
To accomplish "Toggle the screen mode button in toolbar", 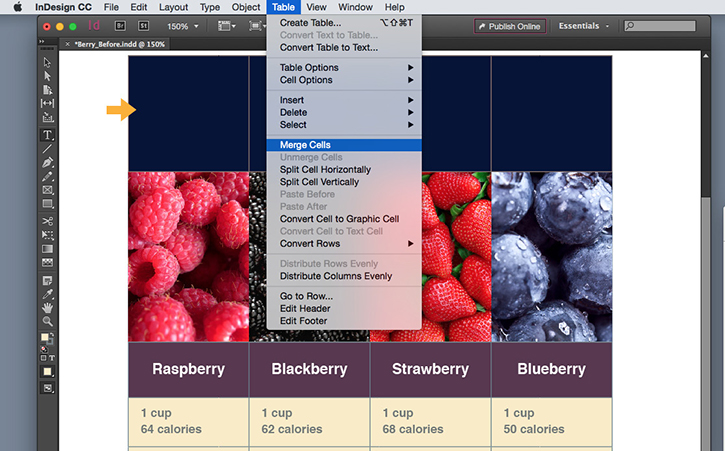I will pyautogui.click(x=47, y=388).
